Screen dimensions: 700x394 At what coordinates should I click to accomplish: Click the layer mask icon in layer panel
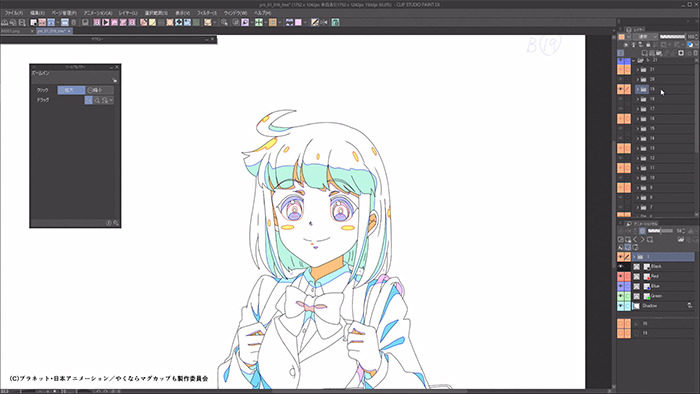(681, 53)
